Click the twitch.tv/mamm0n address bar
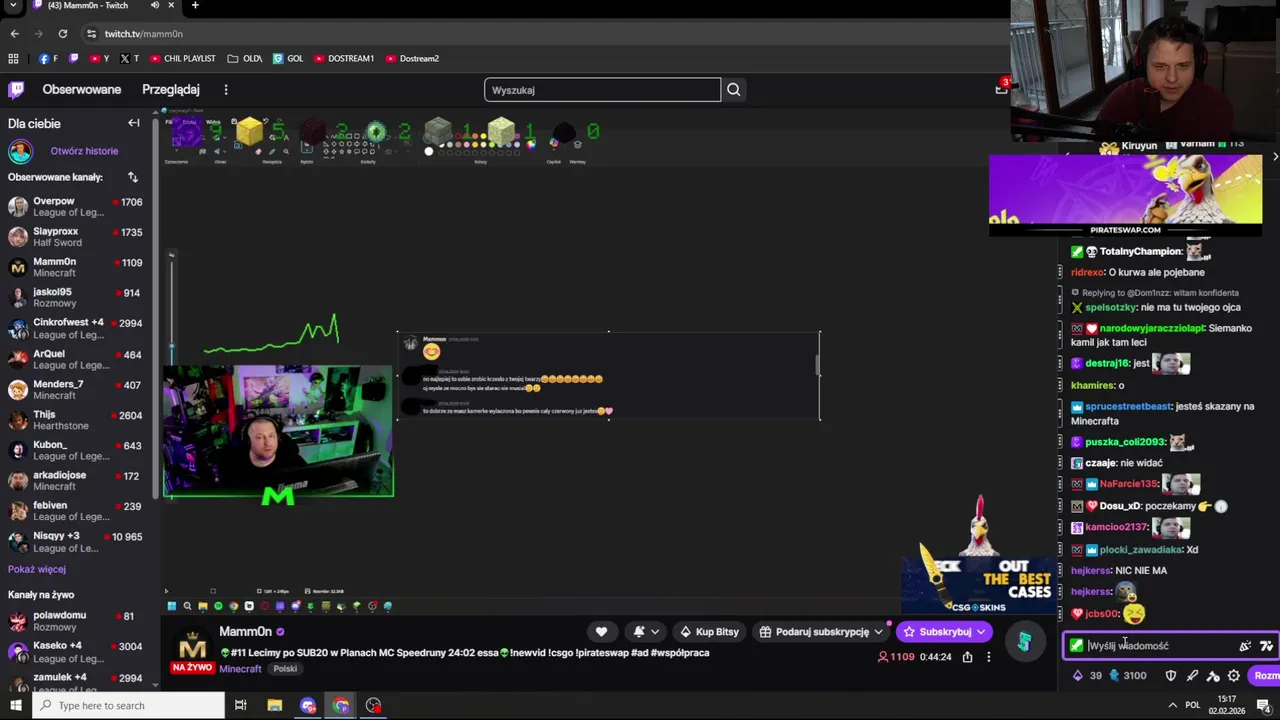 click(143, 34)
